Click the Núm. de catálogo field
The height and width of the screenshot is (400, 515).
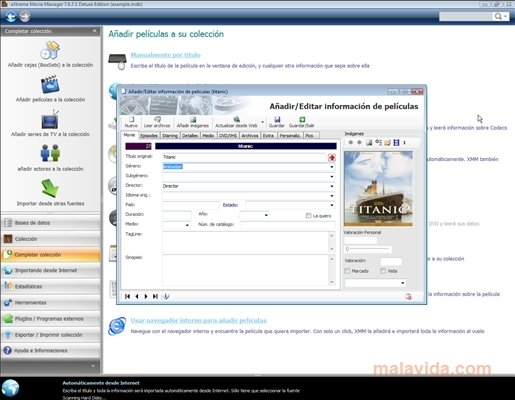point(288,225)
